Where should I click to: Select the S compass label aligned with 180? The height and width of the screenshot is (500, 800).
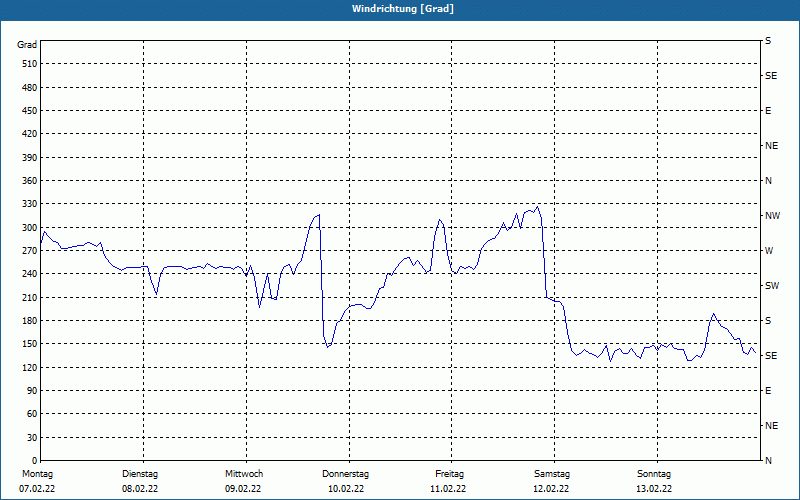coord(768,321)
